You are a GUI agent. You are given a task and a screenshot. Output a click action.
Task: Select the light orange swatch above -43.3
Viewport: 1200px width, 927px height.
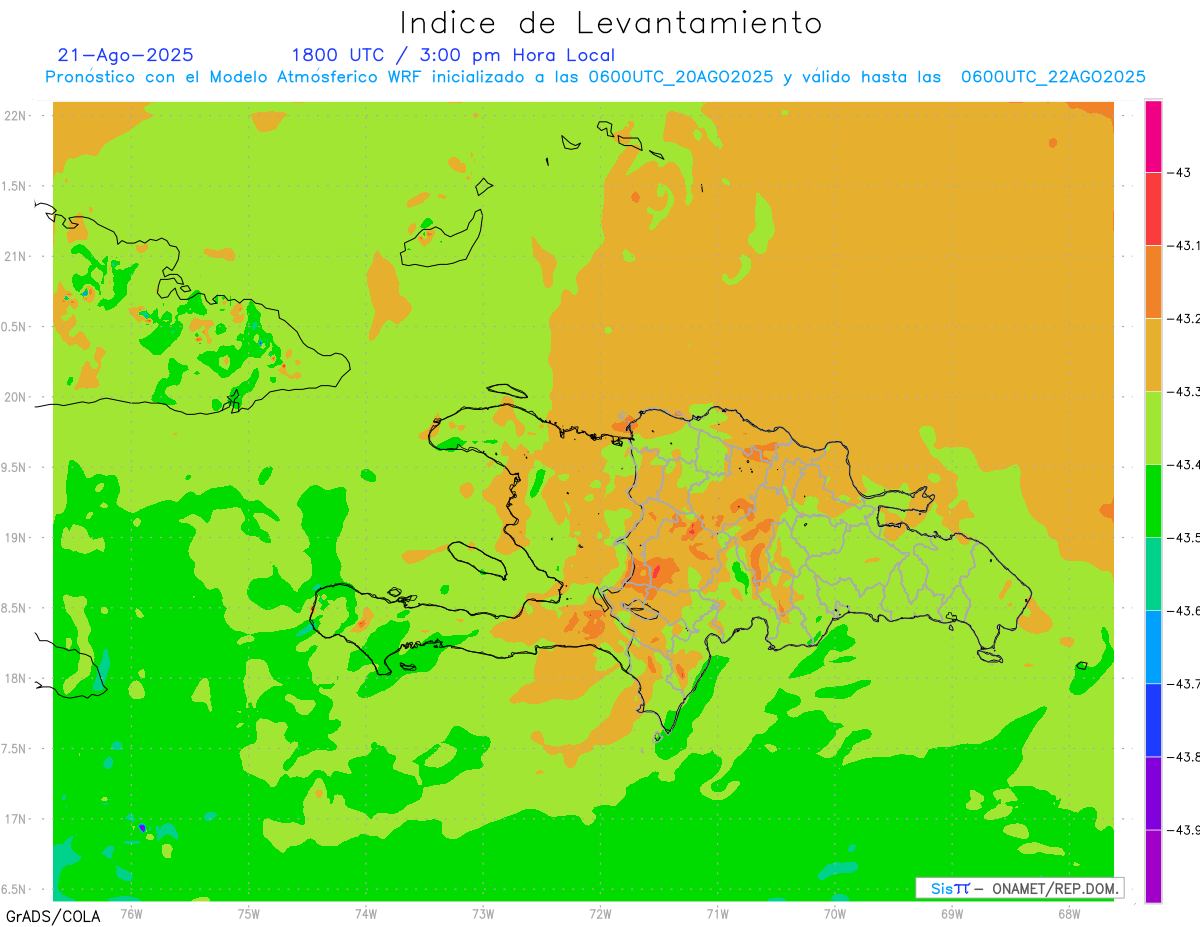[x=1153, y=354]
